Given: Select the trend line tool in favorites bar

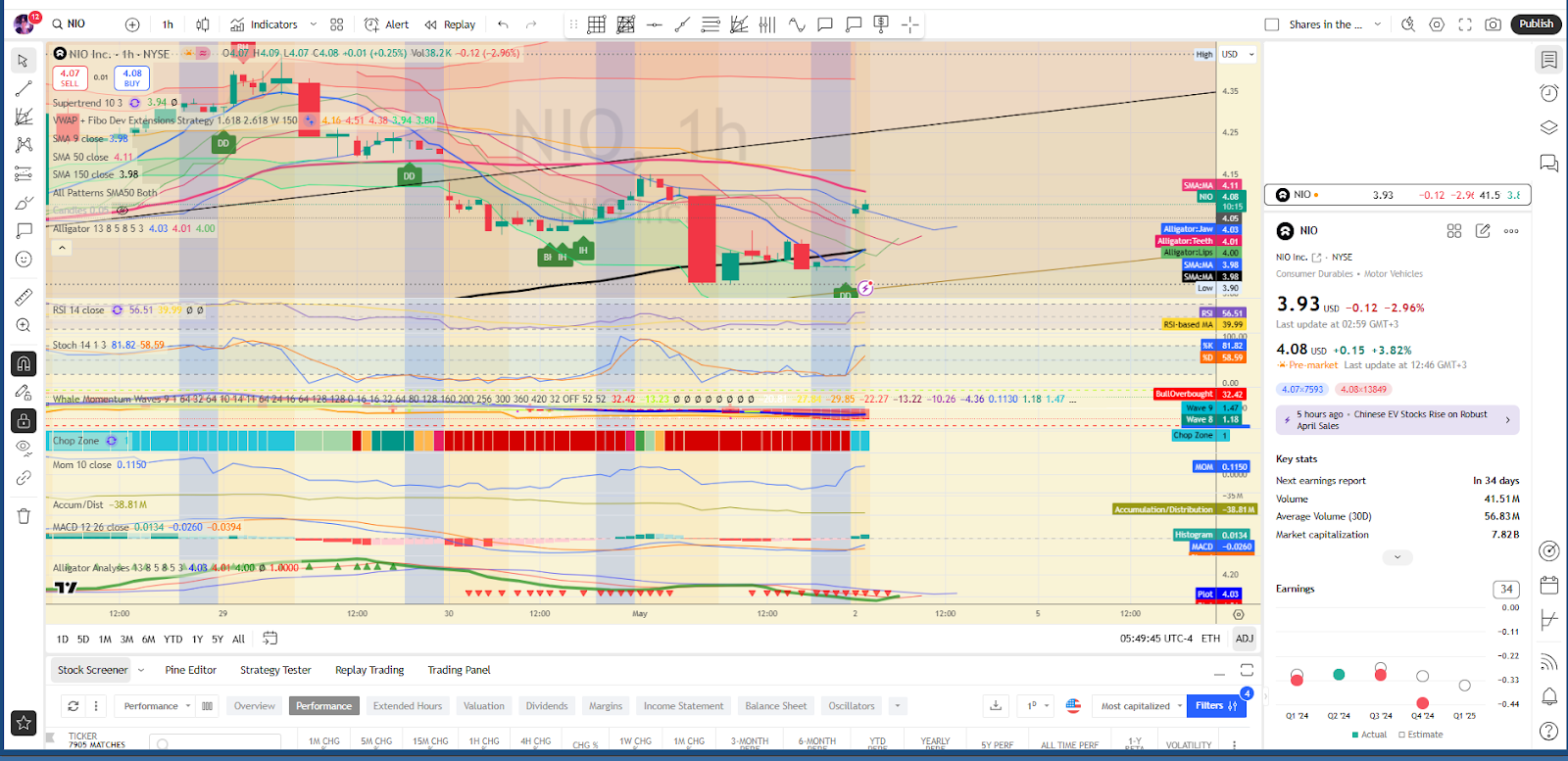Looking at the screenshot, I should 682,24.
